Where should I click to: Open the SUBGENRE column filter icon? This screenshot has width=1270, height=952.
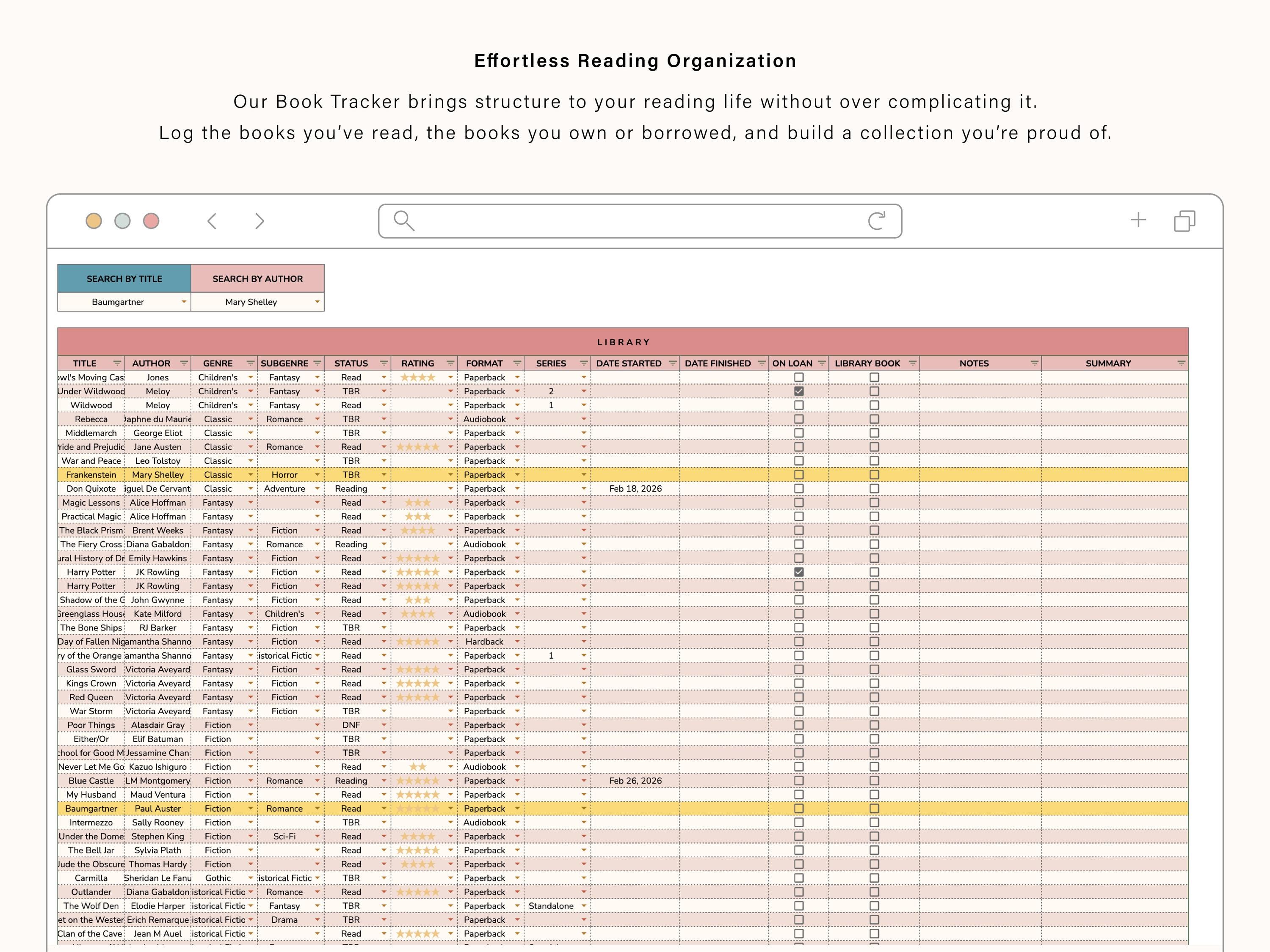click(x=317, y=363)
